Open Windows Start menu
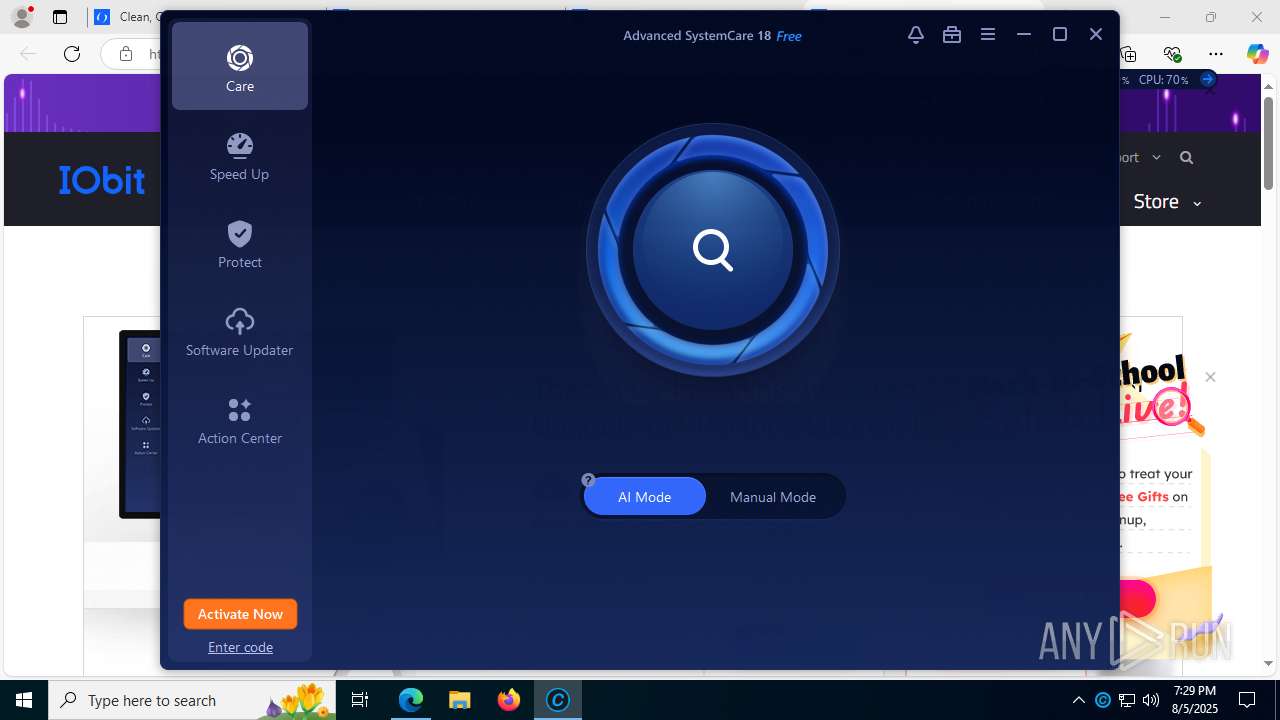This screenshot has height=720, width=1280. coord(24,700)
